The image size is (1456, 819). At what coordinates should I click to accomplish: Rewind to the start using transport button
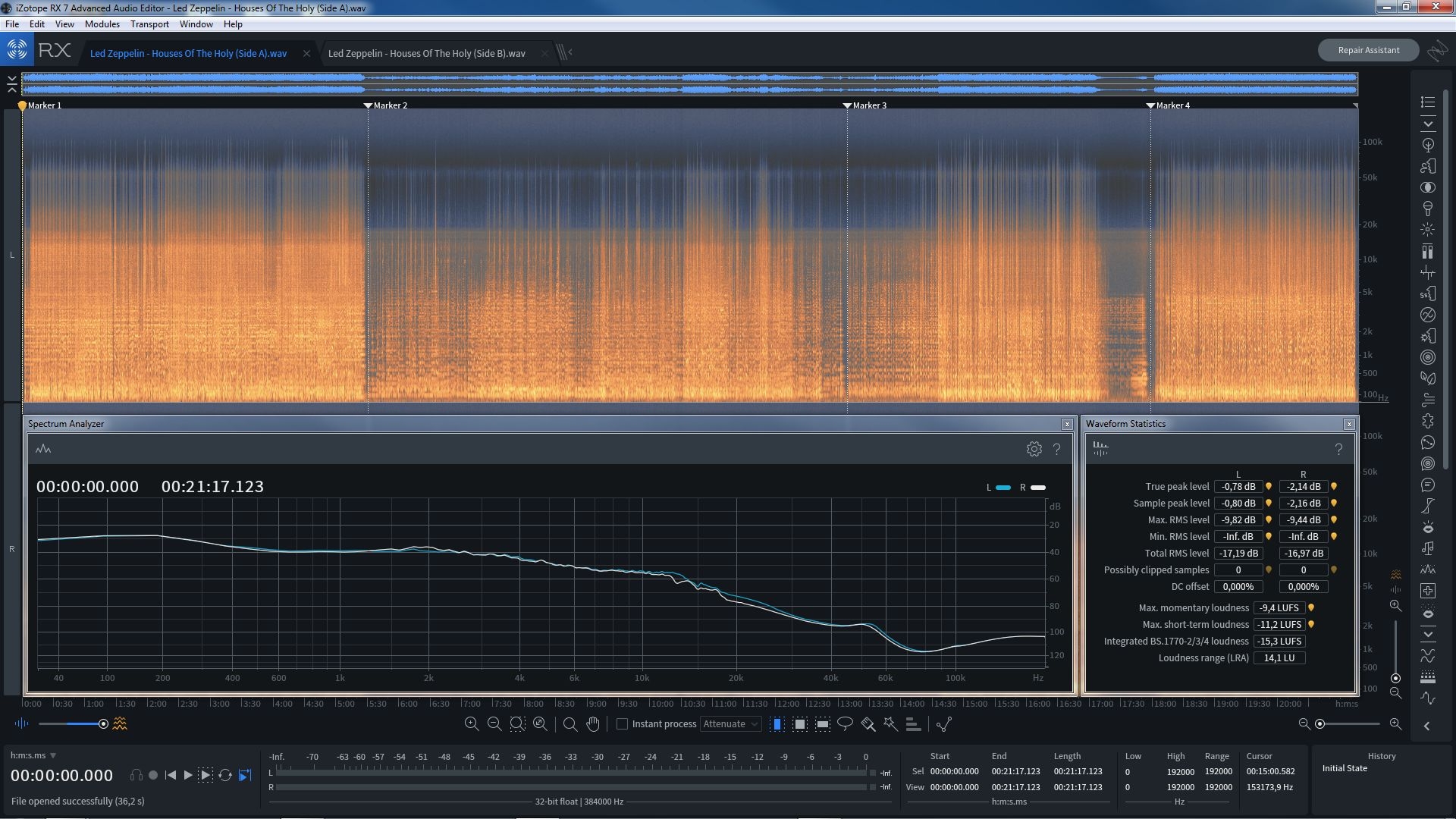point(171,775)
